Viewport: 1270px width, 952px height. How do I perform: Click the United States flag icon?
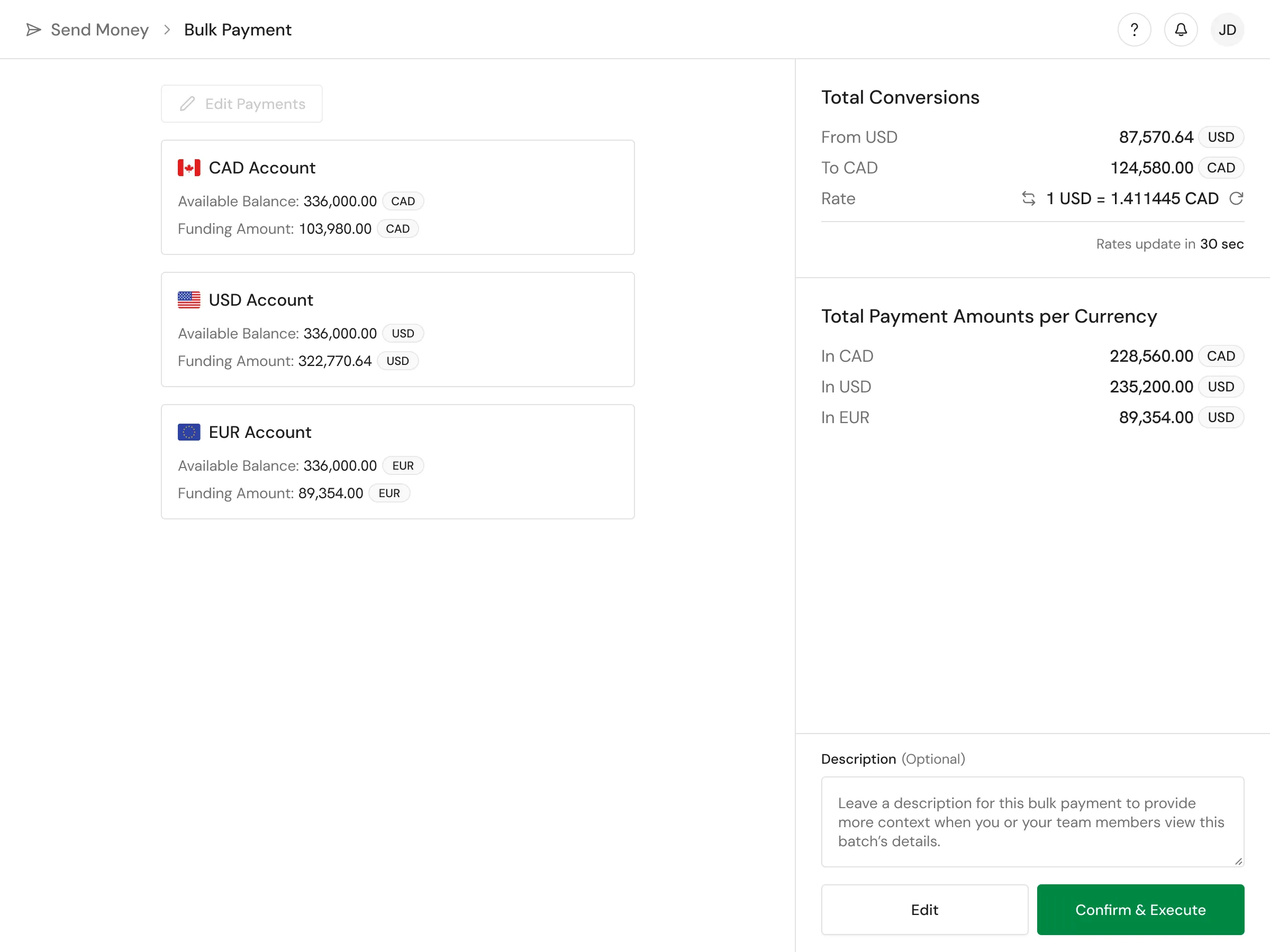click(x=189, y=299)
